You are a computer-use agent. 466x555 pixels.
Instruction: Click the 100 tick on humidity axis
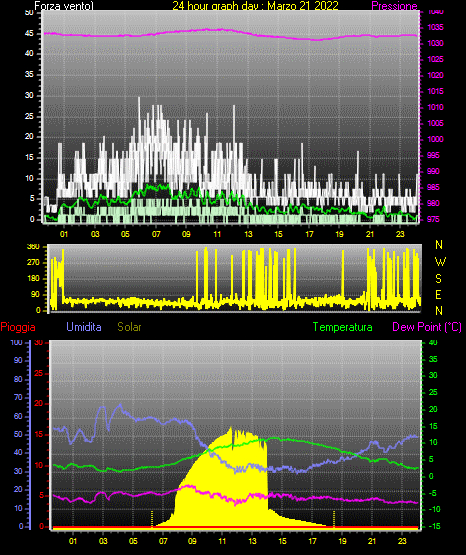(17, 343)
